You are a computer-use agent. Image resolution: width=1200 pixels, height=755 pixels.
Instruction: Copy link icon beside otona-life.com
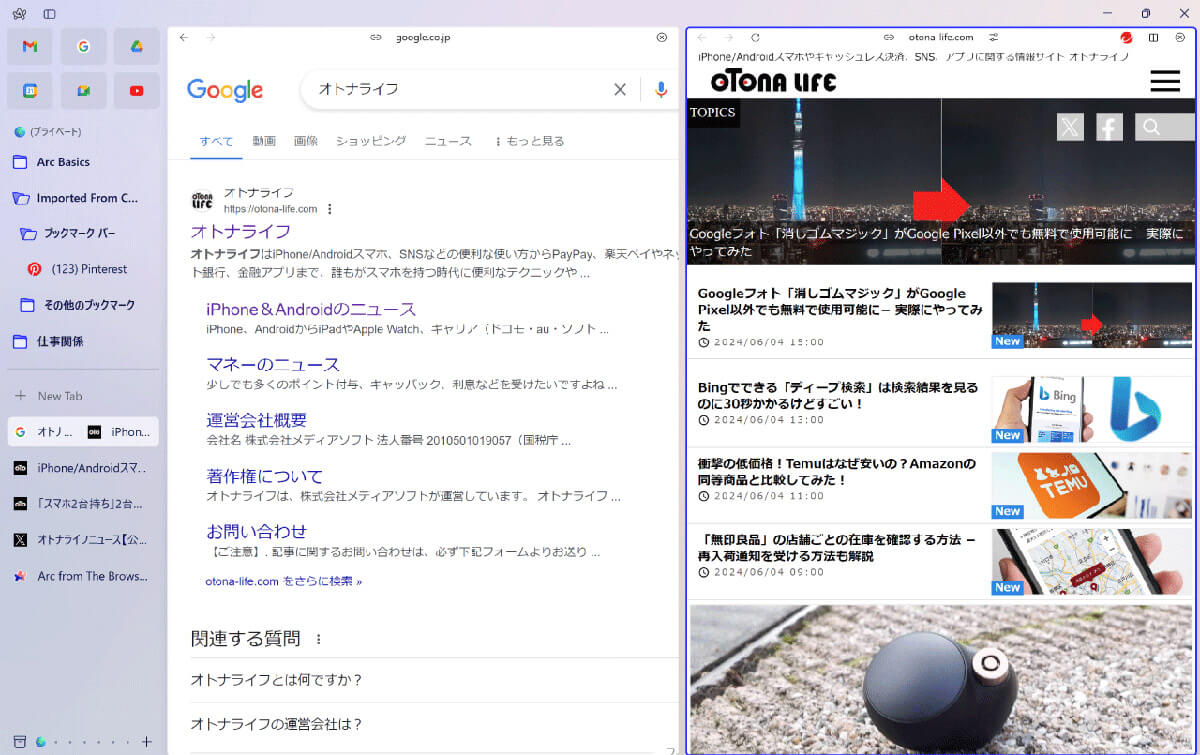(890, 37)
